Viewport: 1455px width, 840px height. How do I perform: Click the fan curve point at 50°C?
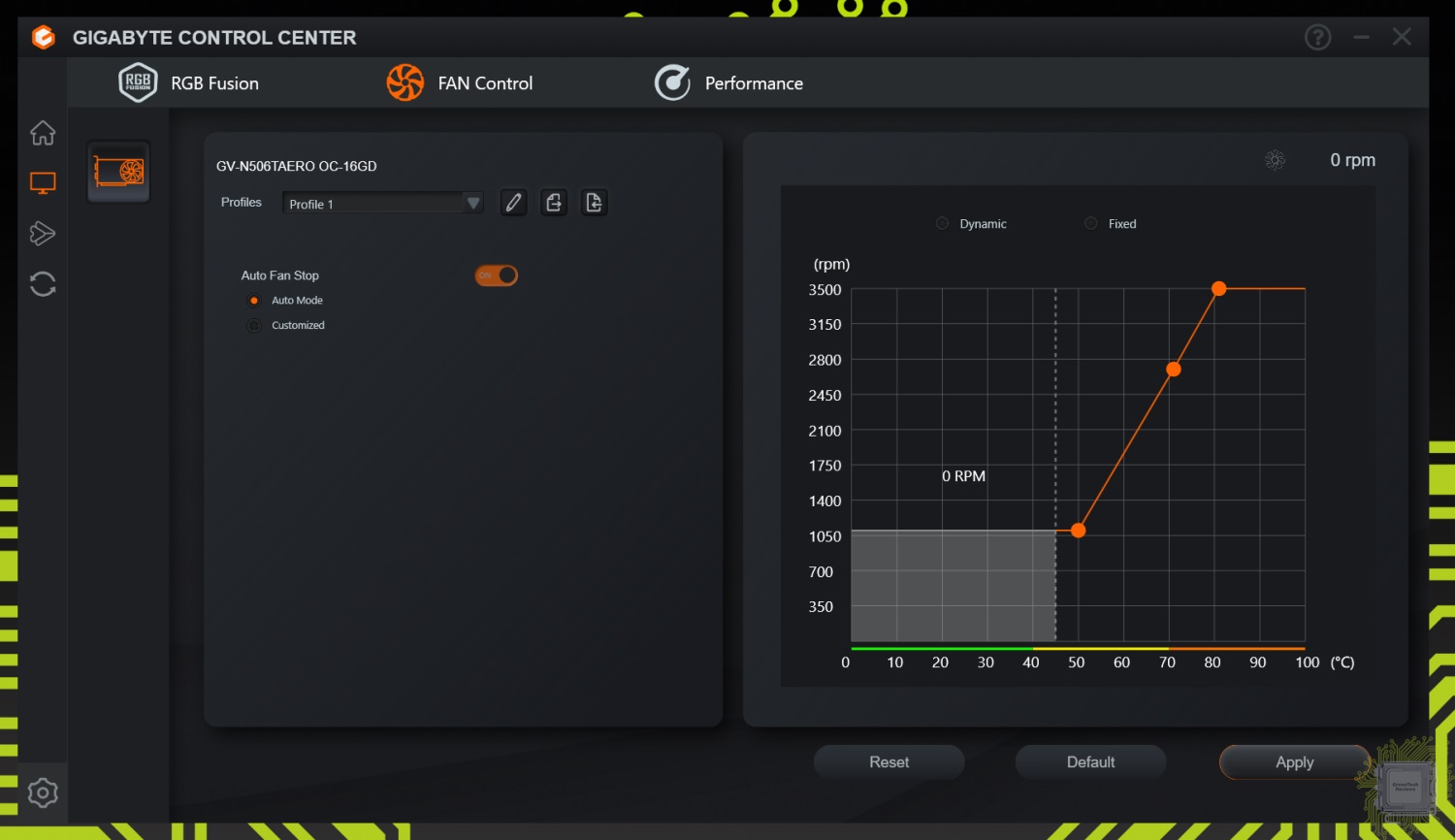[1078, 531]
